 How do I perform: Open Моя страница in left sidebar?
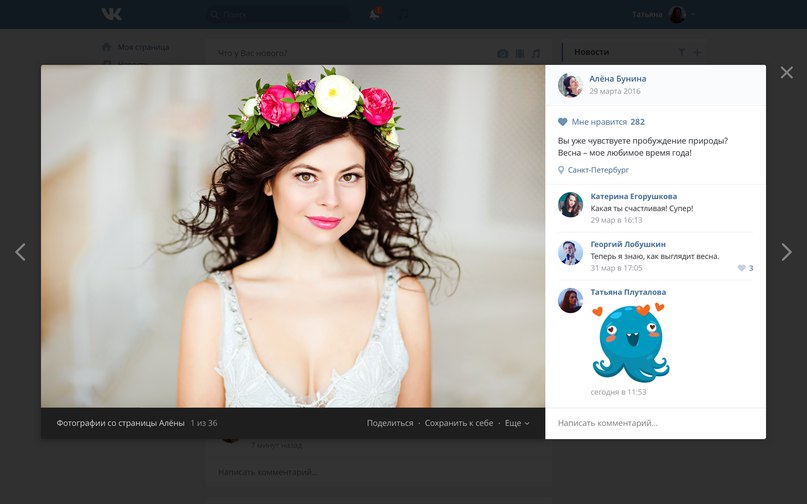[143, 47]
